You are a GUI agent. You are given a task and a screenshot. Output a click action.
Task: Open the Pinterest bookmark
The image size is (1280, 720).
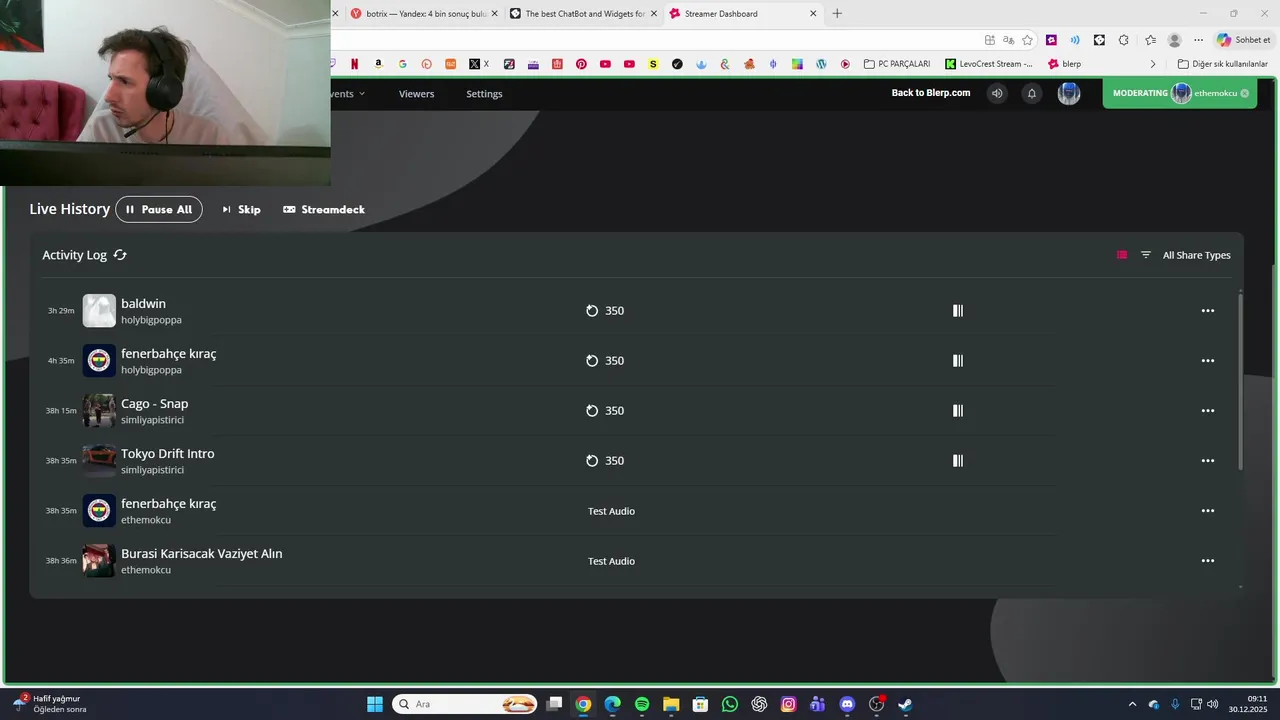(x=581, y=64)
